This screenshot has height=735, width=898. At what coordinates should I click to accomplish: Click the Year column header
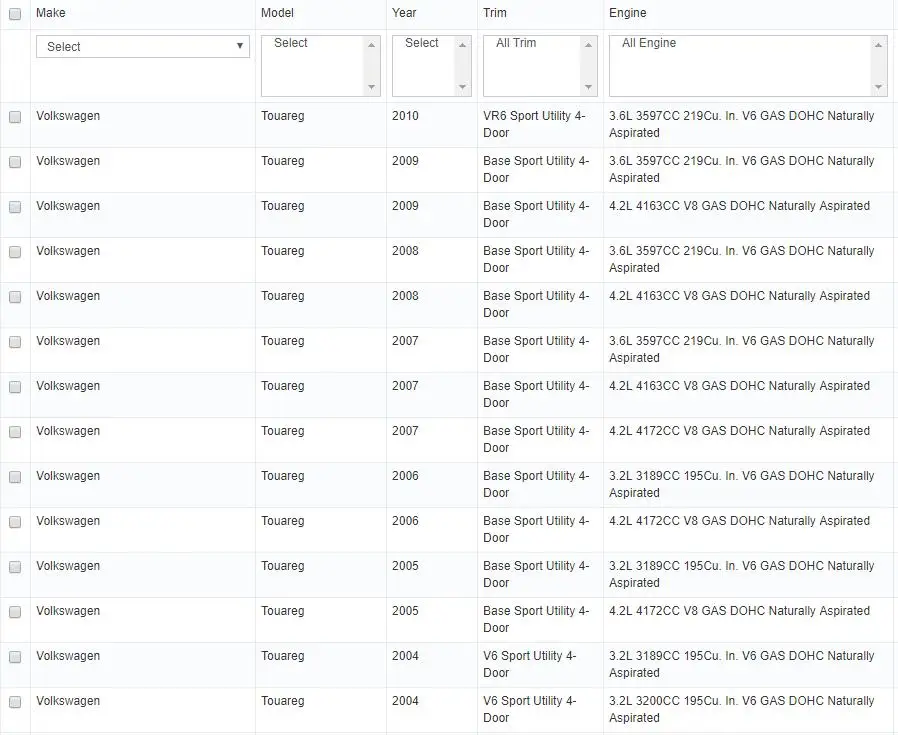click(404, 13)
